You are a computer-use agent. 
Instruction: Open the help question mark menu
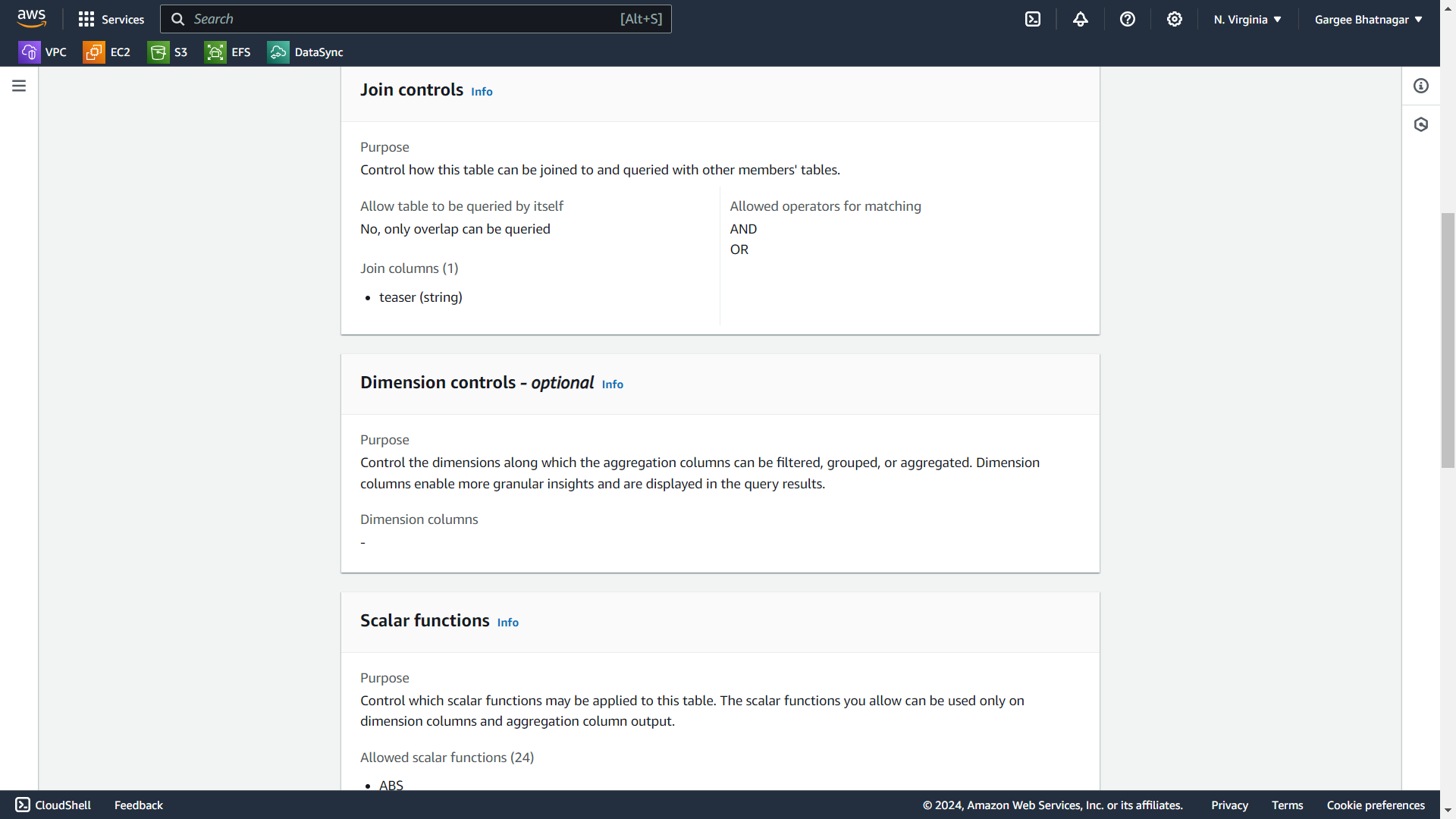coord(1128,19)
